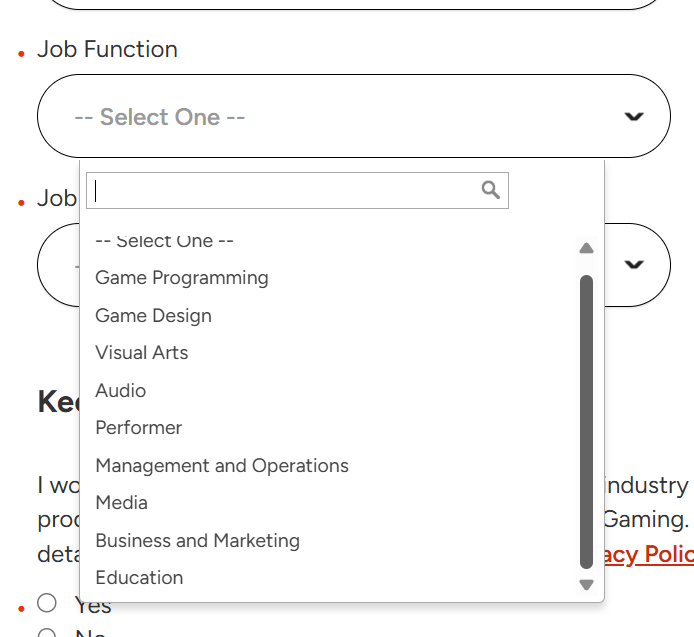Click the scrollbar down arrow in list
Image resolution: width=694 pixels, height=637 pixels.
tap(587, 585)
